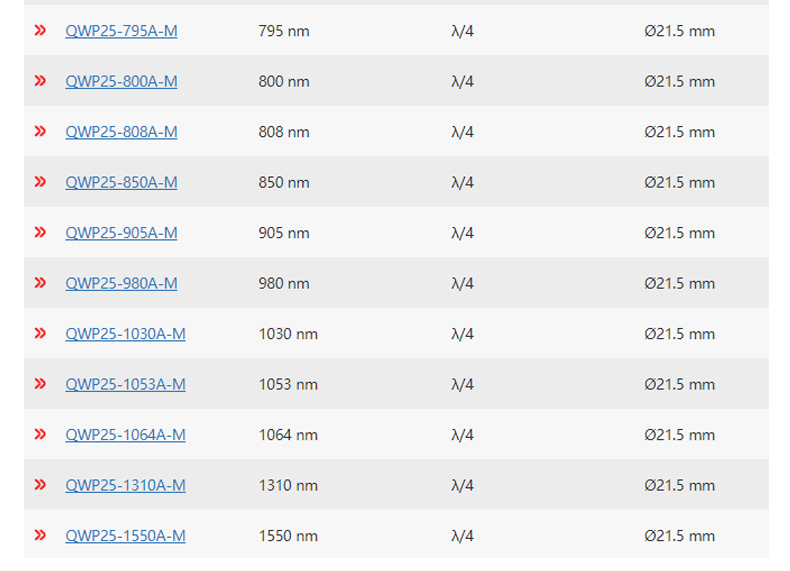Click red chevron icon beside QWP25-1030A-M
This screenshot has height=571, width=790.
(40, 333)
